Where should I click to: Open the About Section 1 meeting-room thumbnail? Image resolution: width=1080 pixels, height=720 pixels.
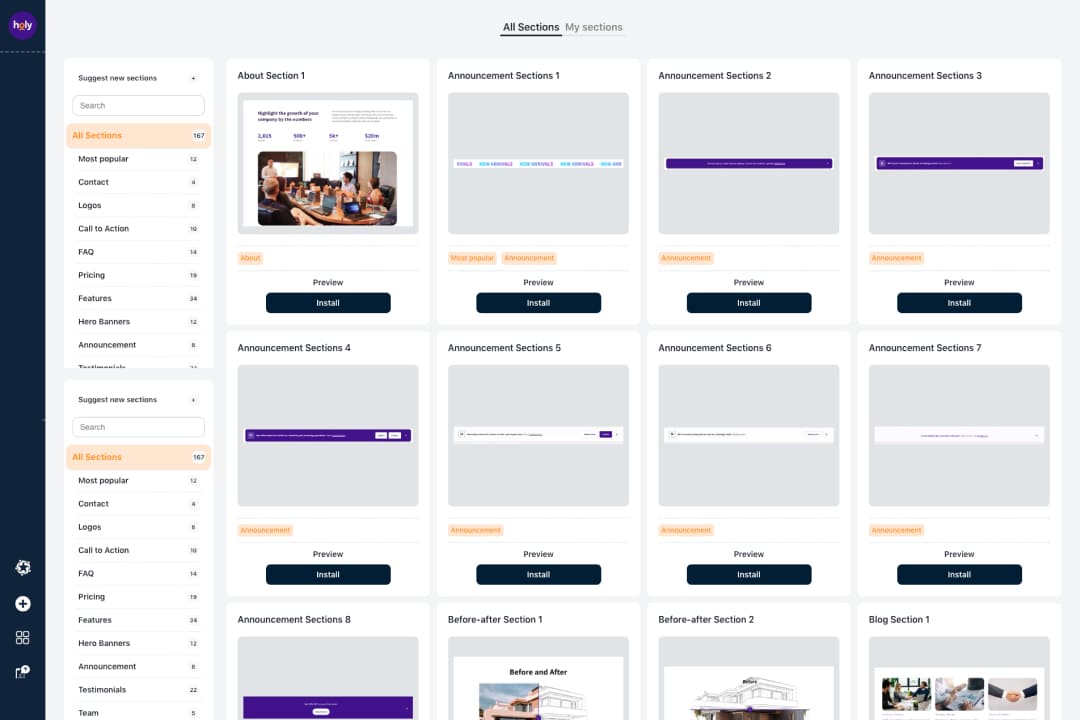[328, 163]
